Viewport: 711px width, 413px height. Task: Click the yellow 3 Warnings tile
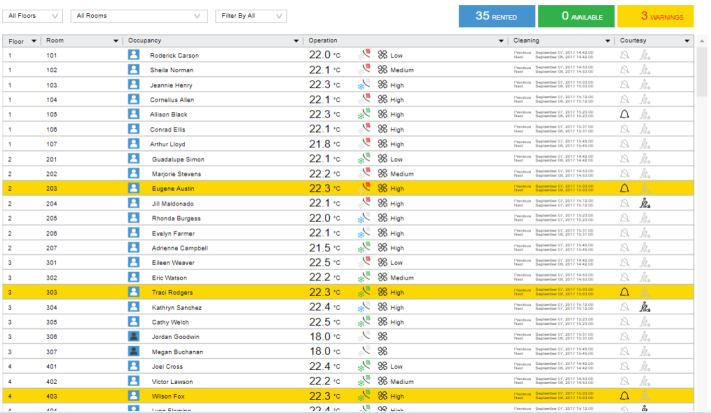click(x=655, y=16)
